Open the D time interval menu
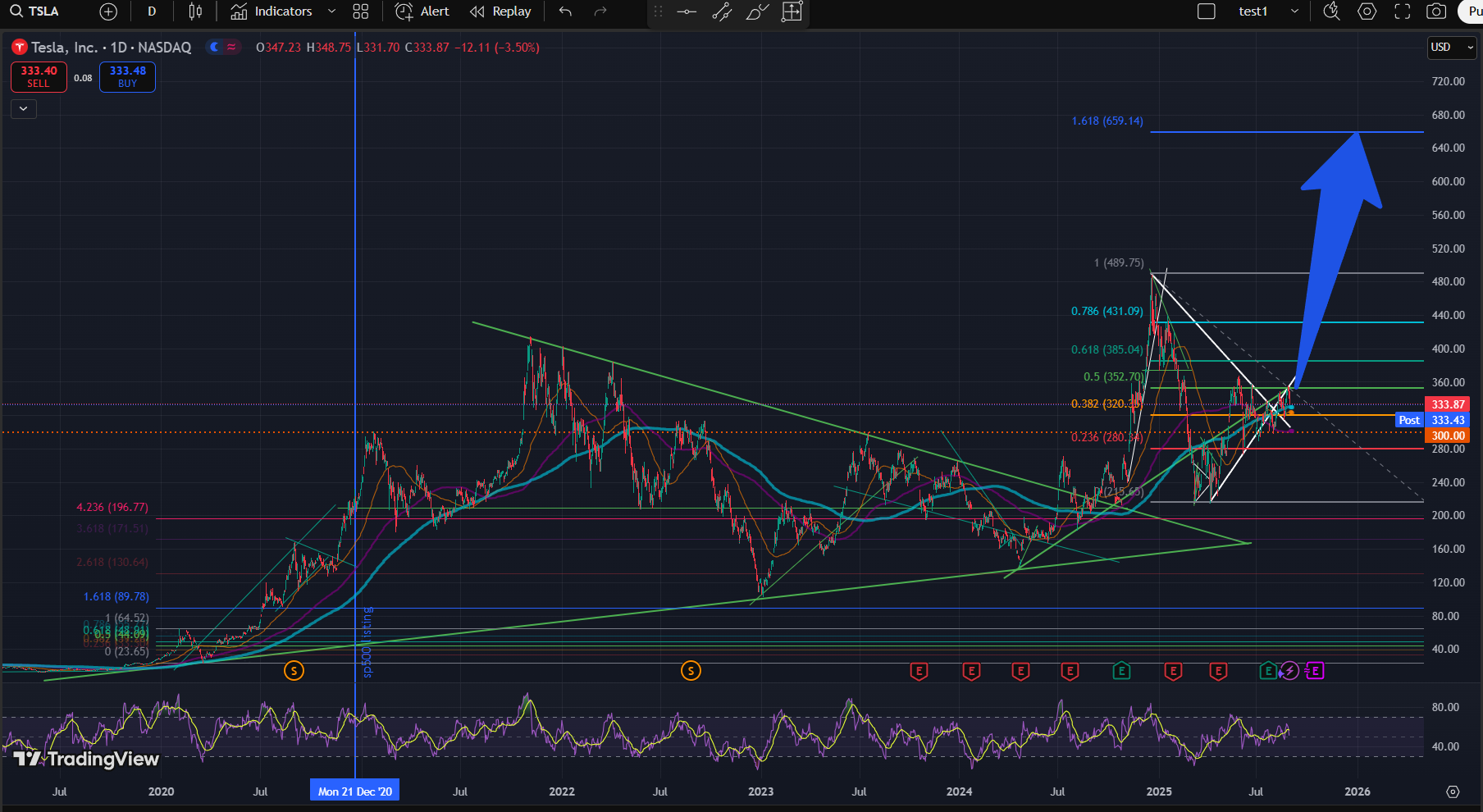Viewport: 1483px width, 812px height. click(x=152, y=11)
